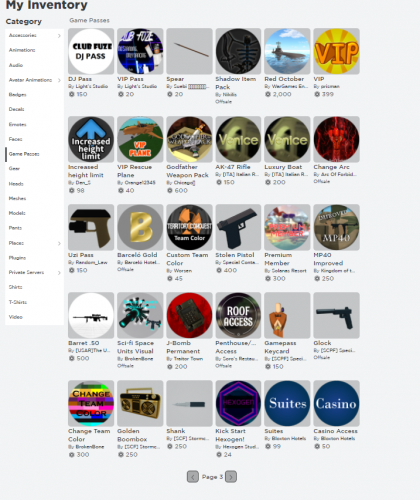Screen dimensions: 420x500
Task: Go to the next inventory page
Action: pyautogui.click(x=231, y=477)
